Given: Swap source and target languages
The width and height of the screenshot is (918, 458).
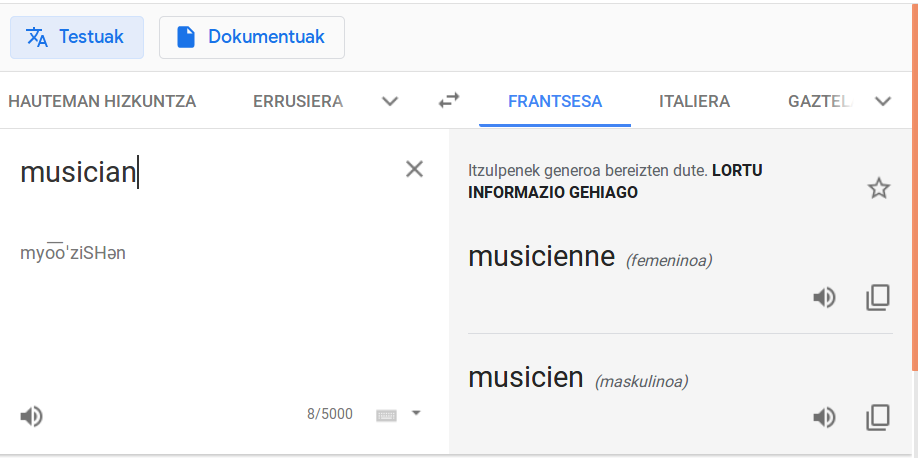Looking at the screenshot, I should [x=449, y=101].
